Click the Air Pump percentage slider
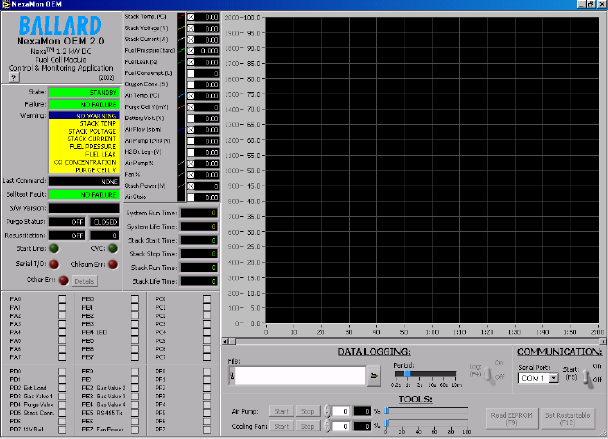This screenshot has height=439, width=608. [427, 410]
